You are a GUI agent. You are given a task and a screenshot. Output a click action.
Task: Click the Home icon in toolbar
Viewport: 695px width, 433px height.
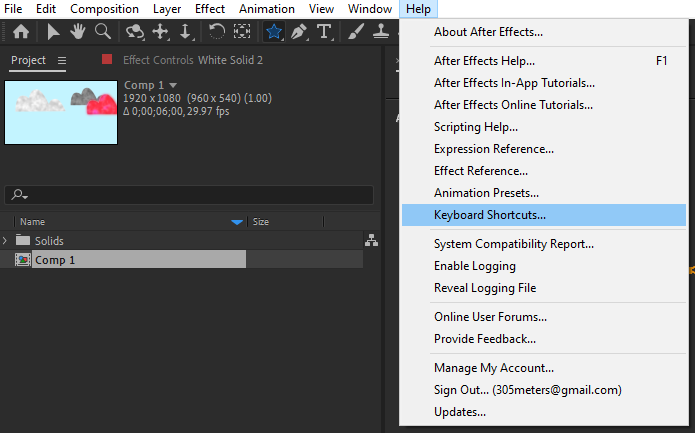pyautogui.click(x=19, y=32)
